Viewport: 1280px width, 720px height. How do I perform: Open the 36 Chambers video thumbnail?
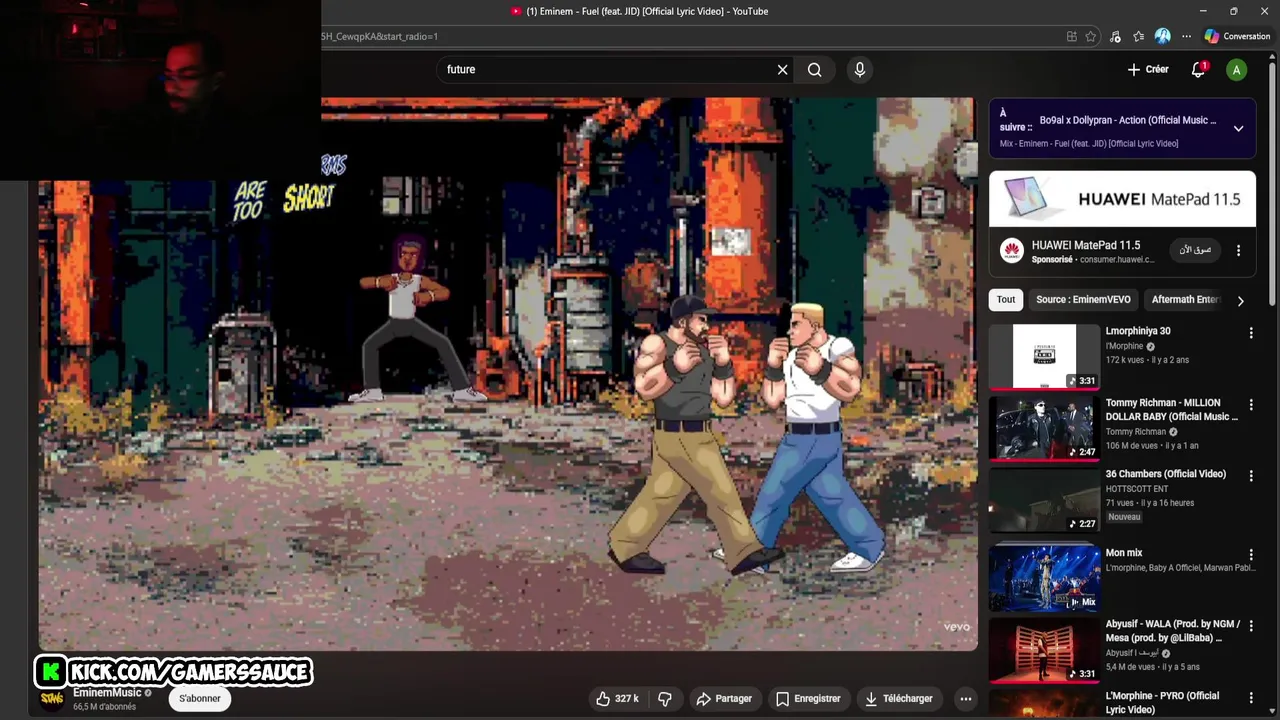[1044, 500]
